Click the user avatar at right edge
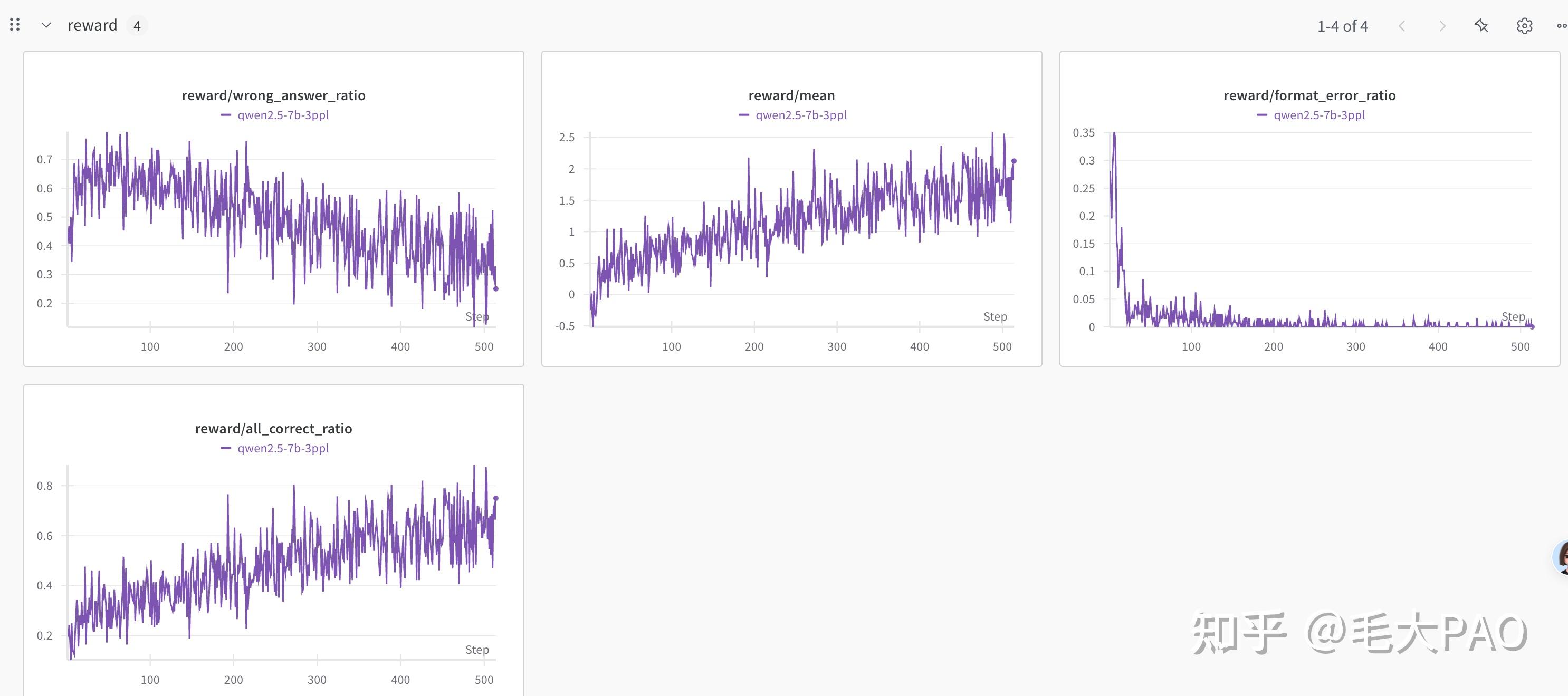This screenshot has height=696, width=1568. click(x=1562, y=557)
